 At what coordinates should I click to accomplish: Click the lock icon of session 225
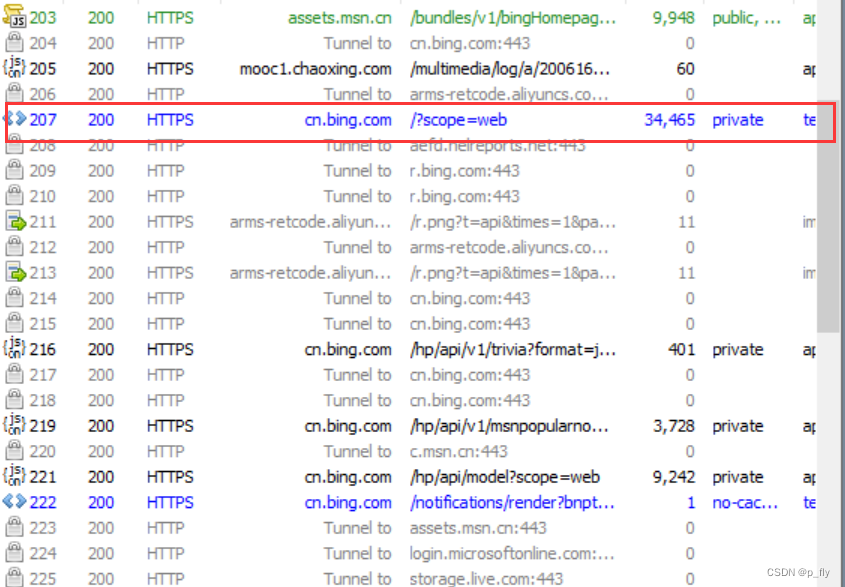pos(14,578)
